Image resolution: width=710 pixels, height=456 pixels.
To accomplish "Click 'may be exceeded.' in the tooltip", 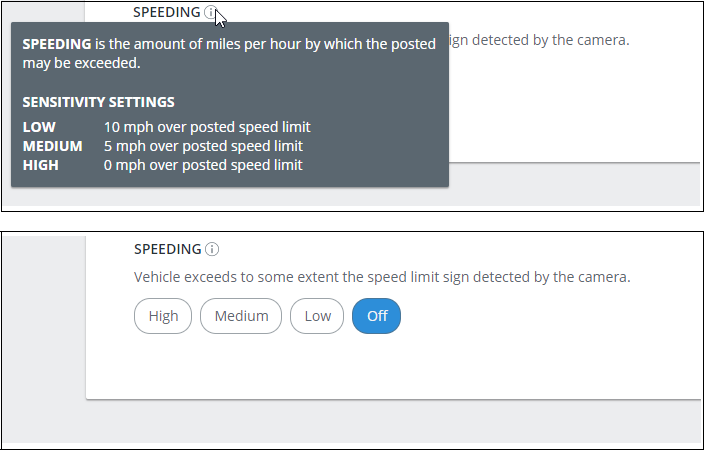I will [x=82, y=63].
